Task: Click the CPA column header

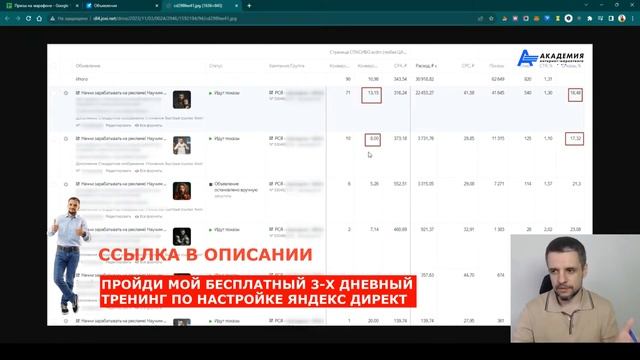Action: click(400, 66)
